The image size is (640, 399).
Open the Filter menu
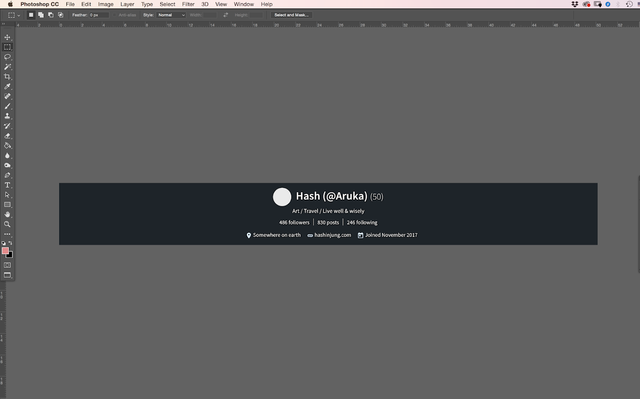pyautogui.click(x=188, y=4)
